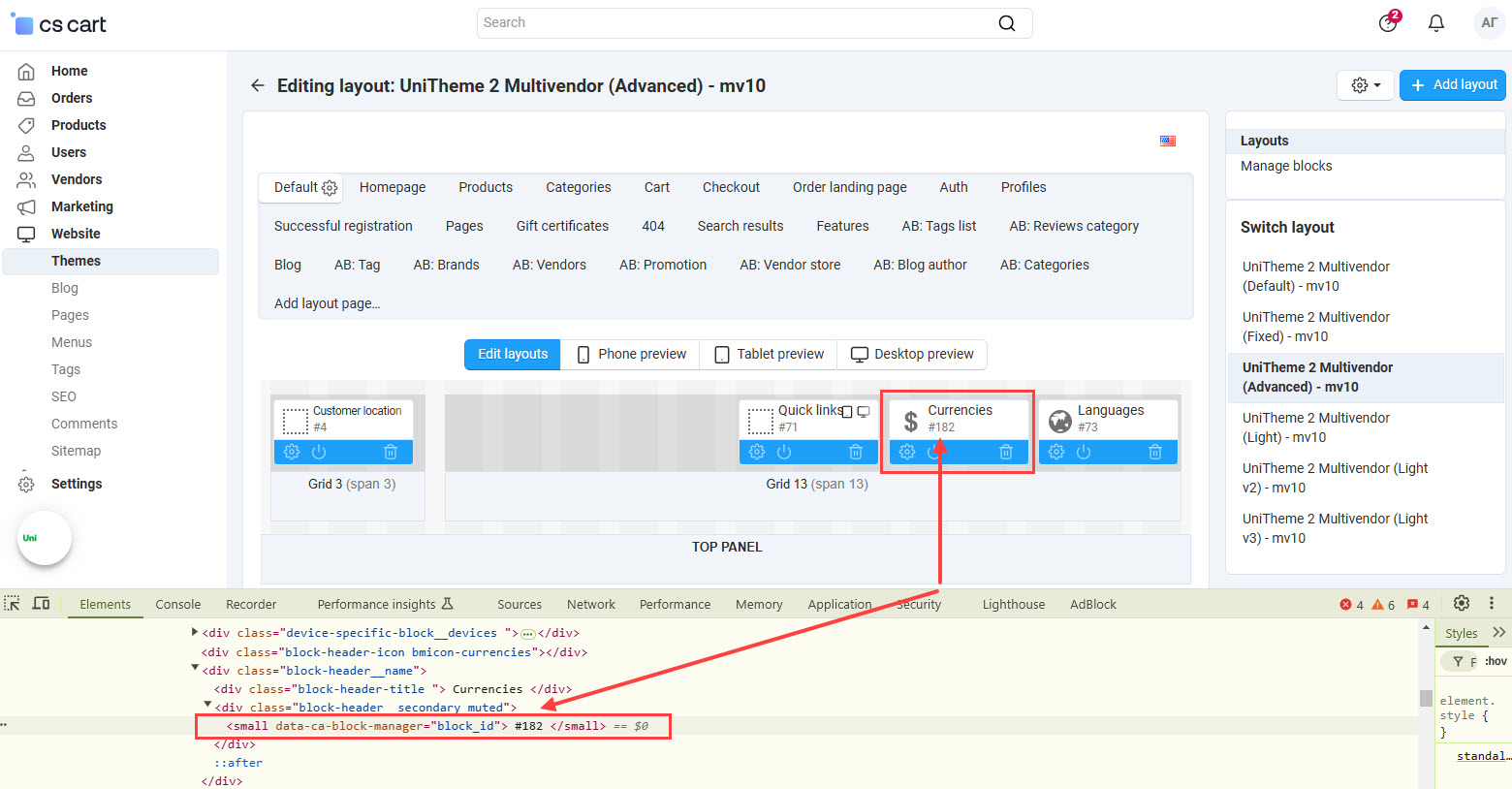Click the search magnifier icon
Screen dimensions: 1512x789
coord(1007,23)
